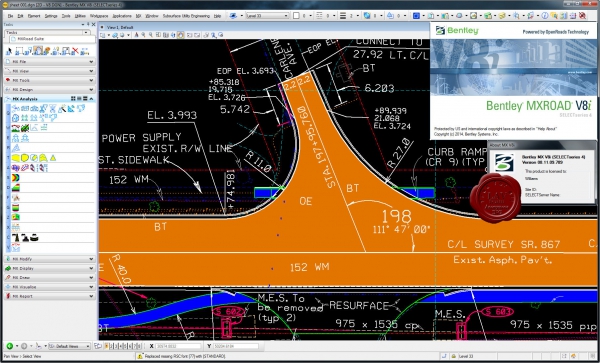Click the X coordinate input field
The width and height of the screenshot is (600, 363).
178,346
